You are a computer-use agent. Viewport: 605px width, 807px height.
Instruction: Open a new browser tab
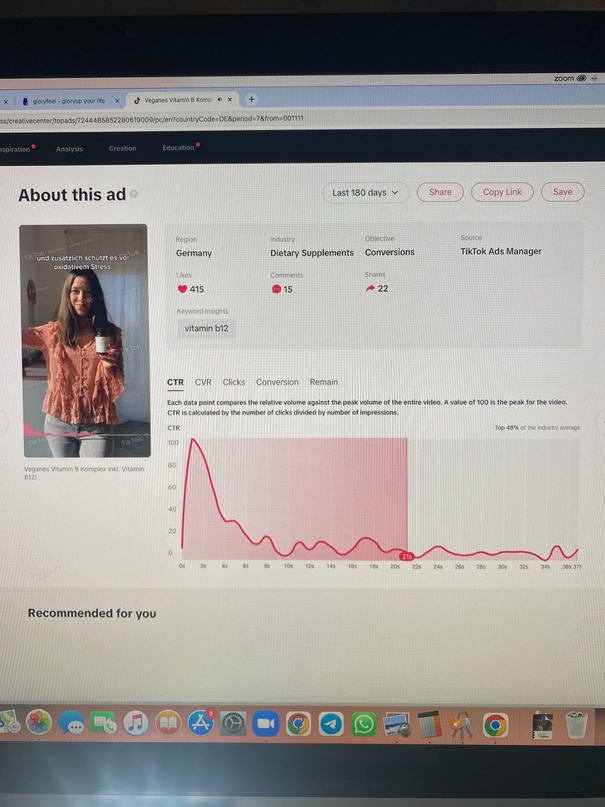click(251, 99)
